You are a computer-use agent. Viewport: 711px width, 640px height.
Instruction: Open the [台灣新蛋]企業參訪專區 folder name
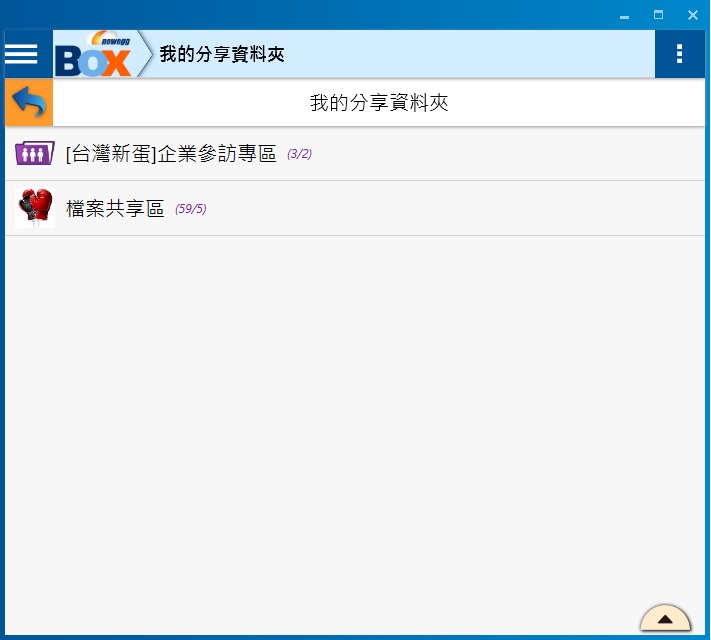(x=170, y=154)
